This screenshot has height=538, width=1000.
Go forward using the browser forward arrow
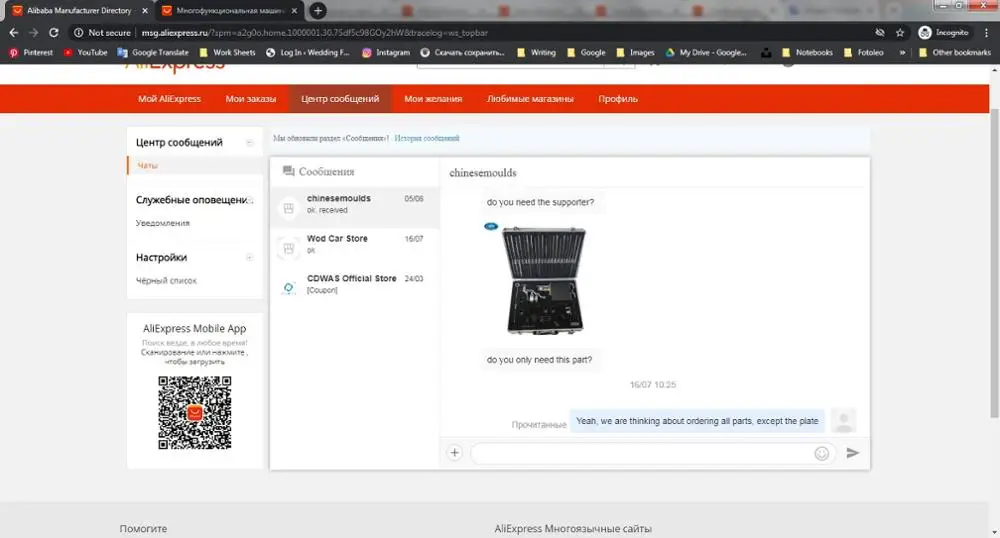point(34,33)
